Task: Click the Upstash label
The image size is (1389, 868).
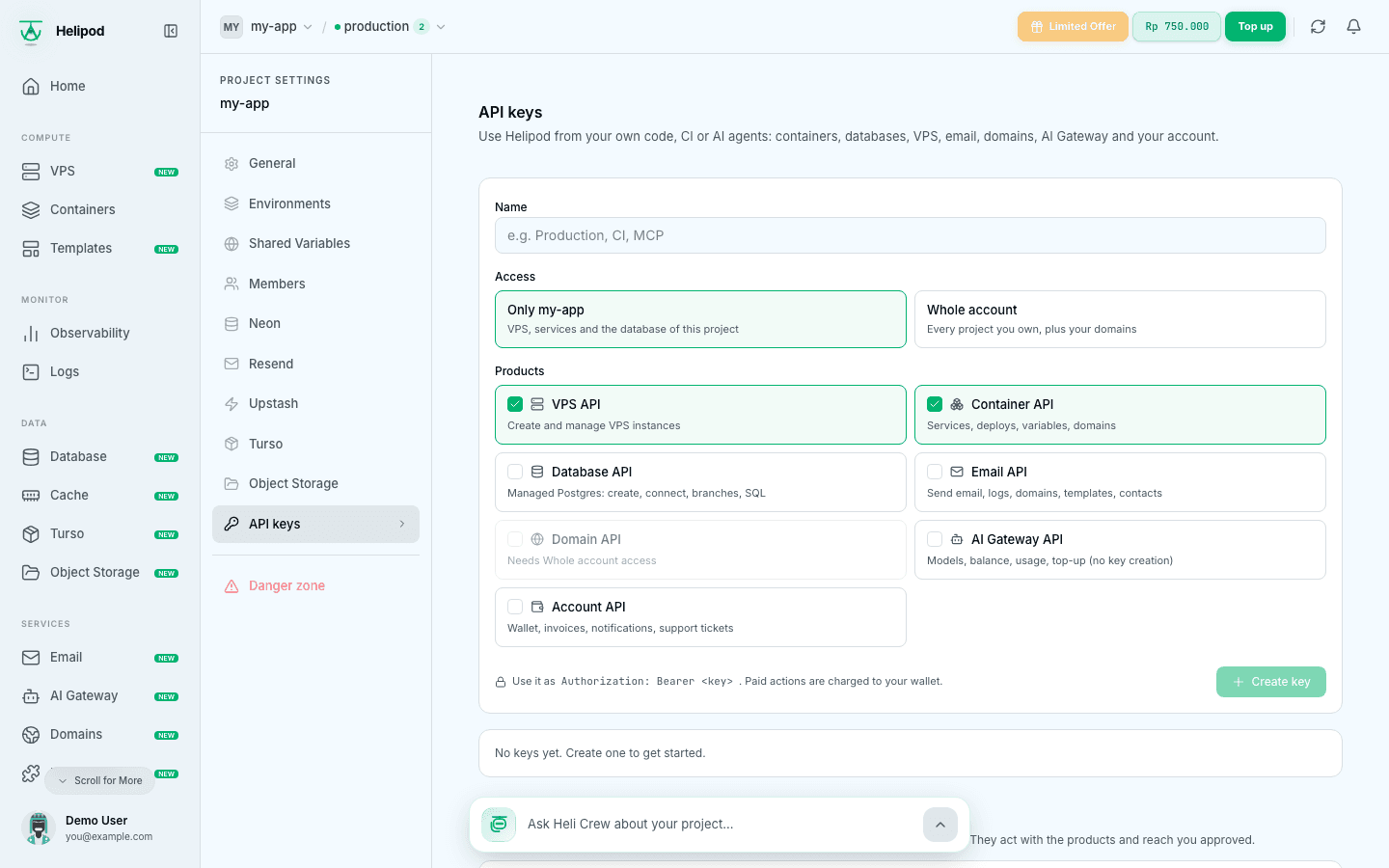Action: (273, 404)
